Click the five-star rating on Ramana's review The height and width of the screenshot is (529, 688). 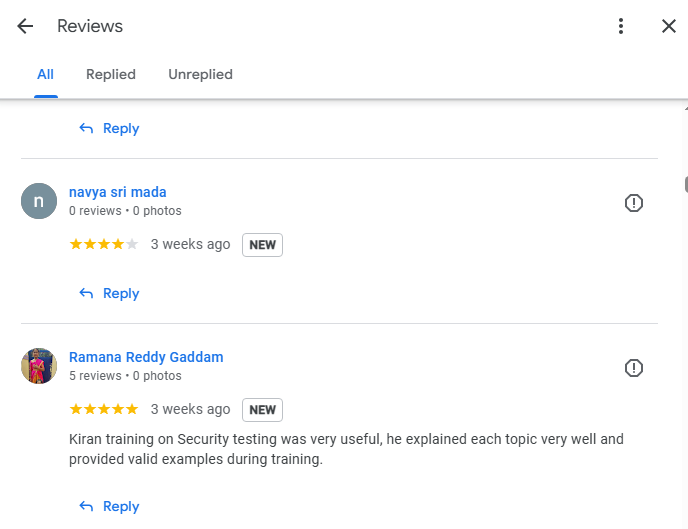[104, 409]
